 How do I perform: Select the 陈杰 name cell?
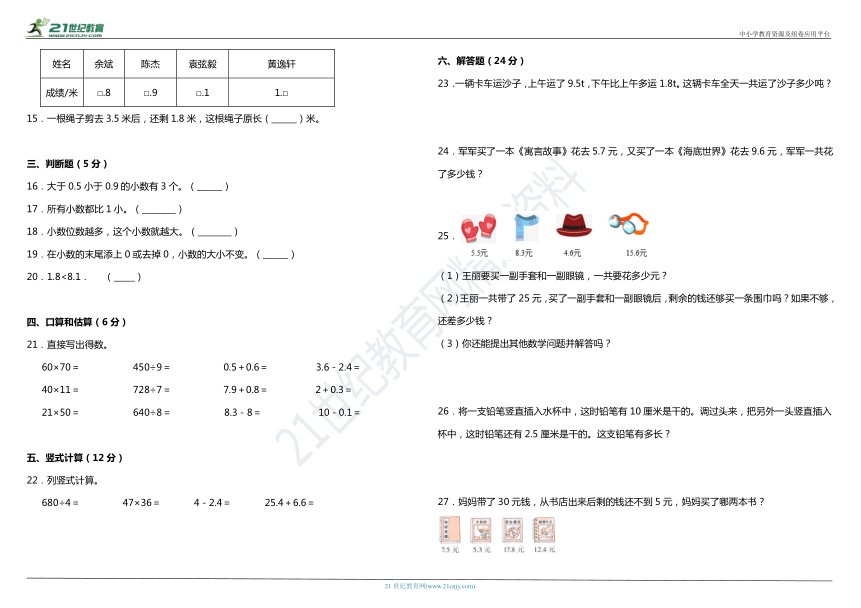(150, 64)
